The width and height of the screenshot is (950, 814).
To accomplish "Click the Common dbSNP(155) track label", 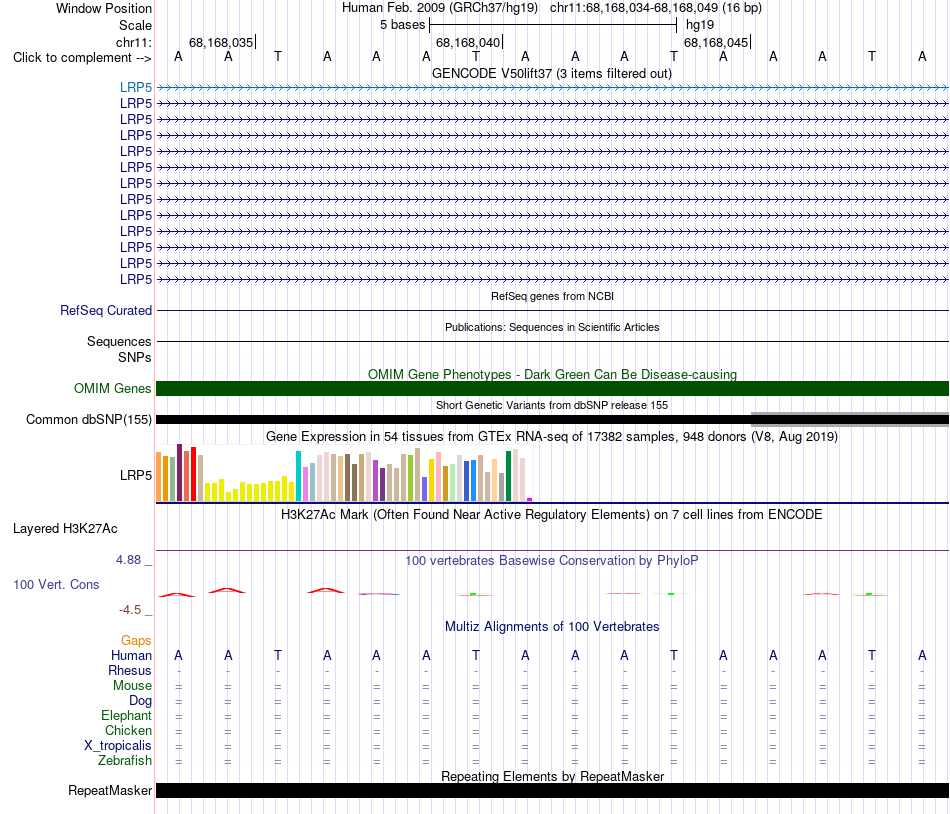I will 88,419.
